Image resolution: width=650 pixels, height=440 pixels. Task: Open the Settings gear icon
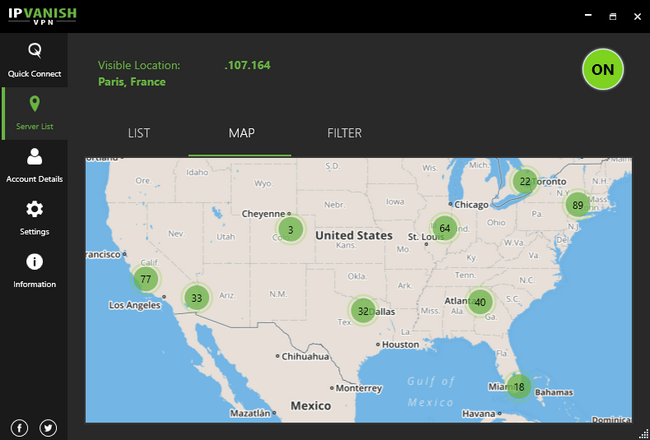tap(34, 209)
